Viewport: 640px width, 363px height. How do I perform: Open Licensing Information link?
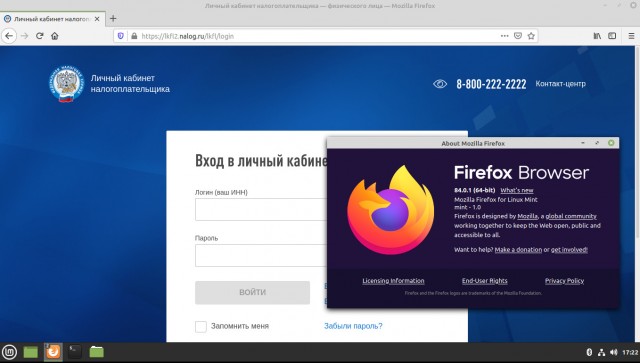[x=393, y=281]
